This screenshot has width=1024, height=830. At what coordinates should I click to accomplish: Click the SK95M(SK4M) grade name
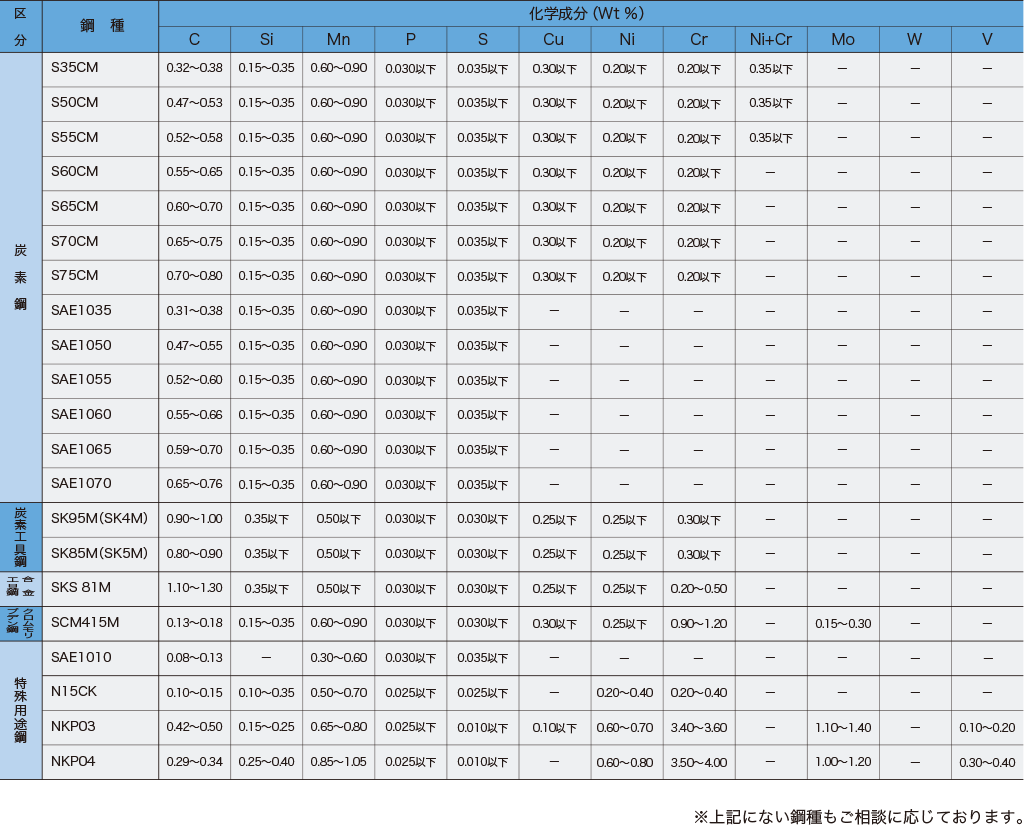click(99, 519)
